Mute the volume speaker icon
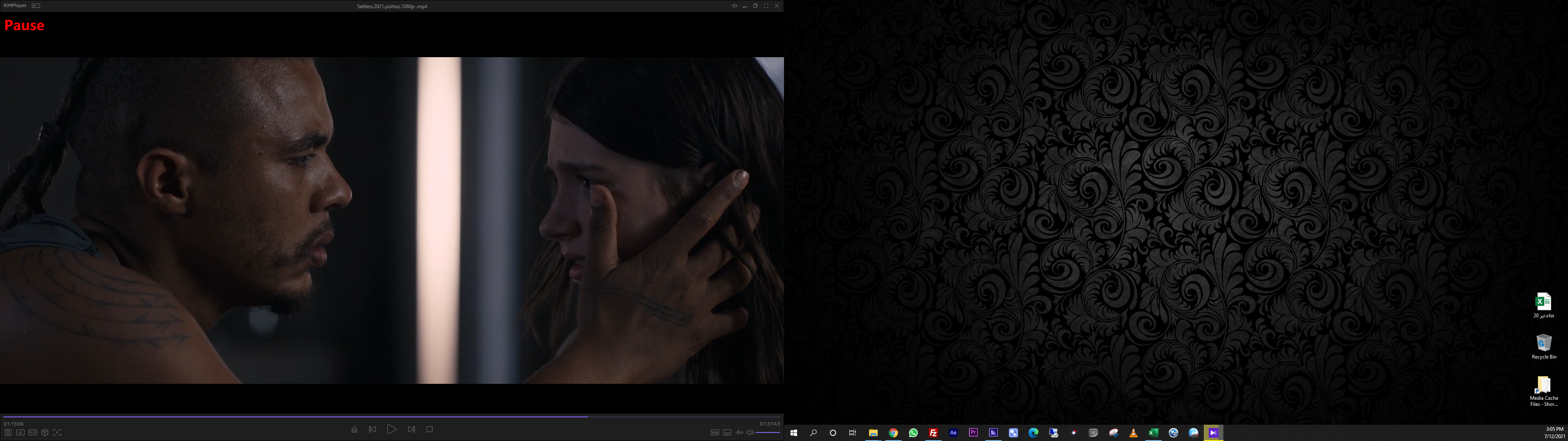This screenshot has height=441, width=1568. point(750,432)
